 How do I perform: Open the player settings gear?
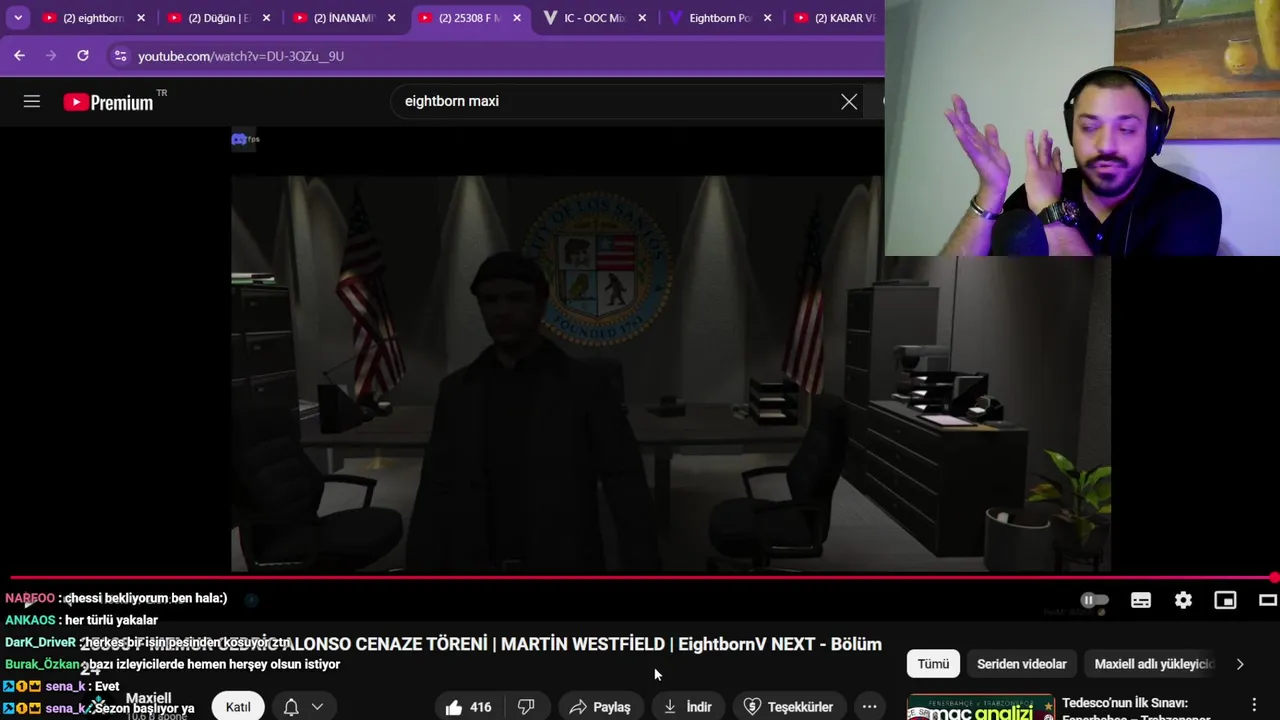coord(1183,600)
